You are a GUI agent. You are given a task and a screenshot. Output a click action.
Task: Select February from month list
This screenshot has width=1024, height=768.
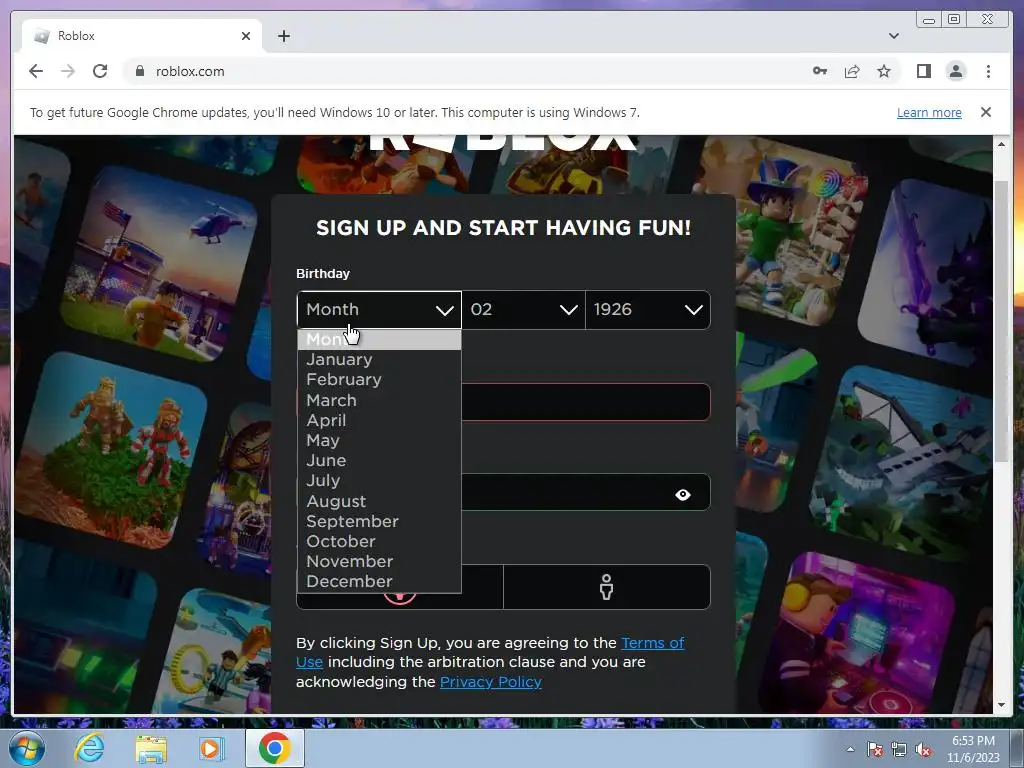tap(379, 380)
